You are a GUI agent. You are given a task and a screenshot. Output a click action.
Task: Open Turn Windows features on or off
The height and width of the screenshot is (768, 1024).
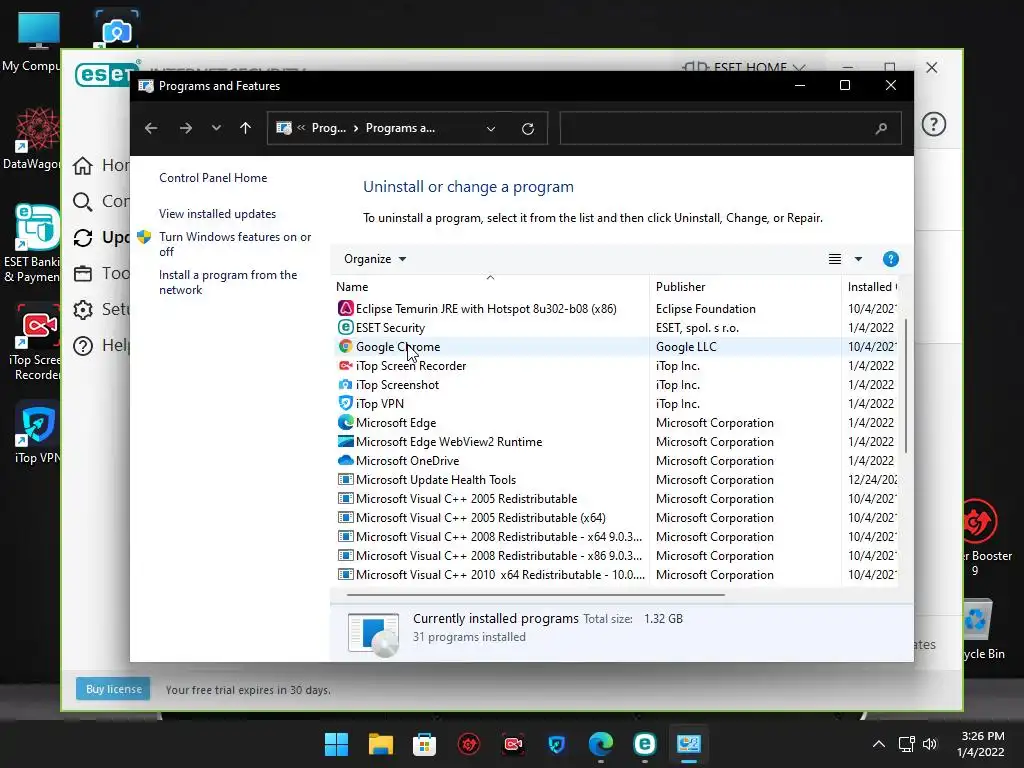[x=234, y=244]
